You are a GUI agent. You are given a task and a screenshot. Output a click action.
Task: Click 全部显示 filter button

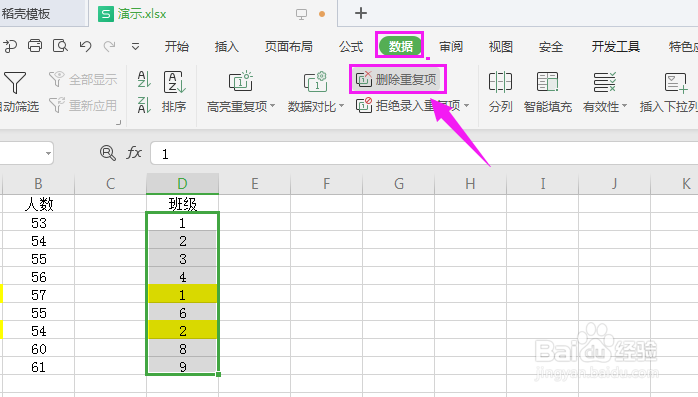[x=83, y=80]
